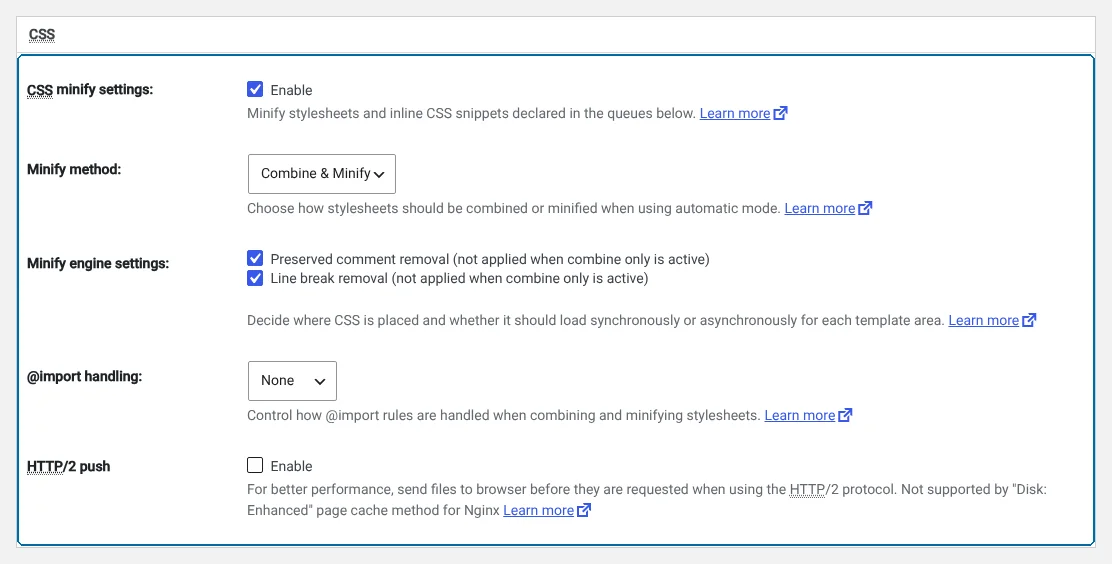Open Learn more link for CSS minify settings
Screen dimensions: 1112x564
735,114
